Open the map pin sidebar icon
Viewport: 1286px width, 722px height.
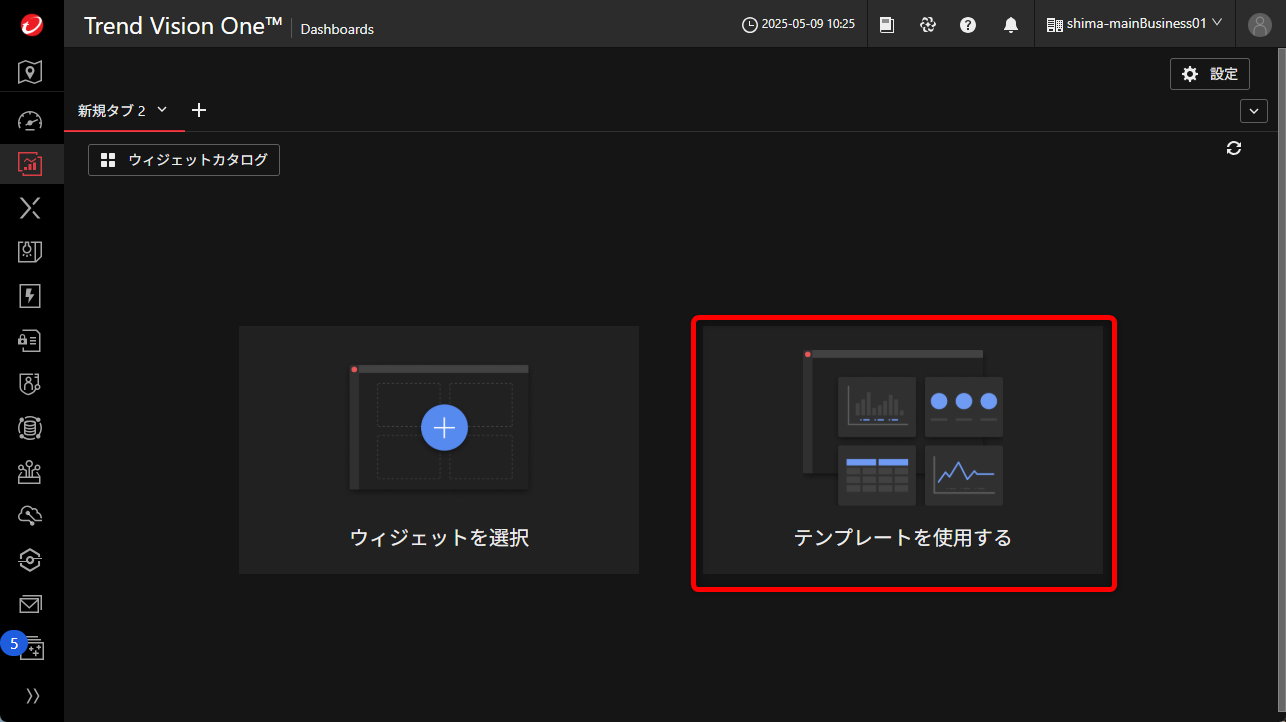pyautogui.click(x=30, y=72)
